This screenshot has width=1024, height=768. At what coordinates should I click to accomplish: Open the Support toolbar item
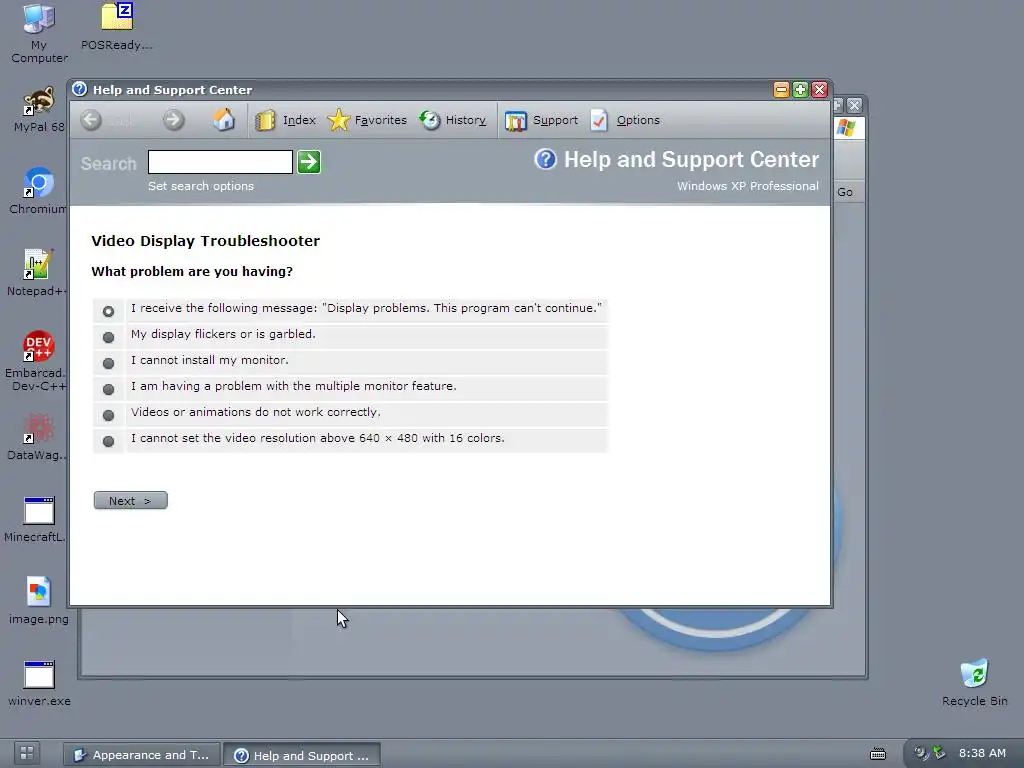click(541, 120)
